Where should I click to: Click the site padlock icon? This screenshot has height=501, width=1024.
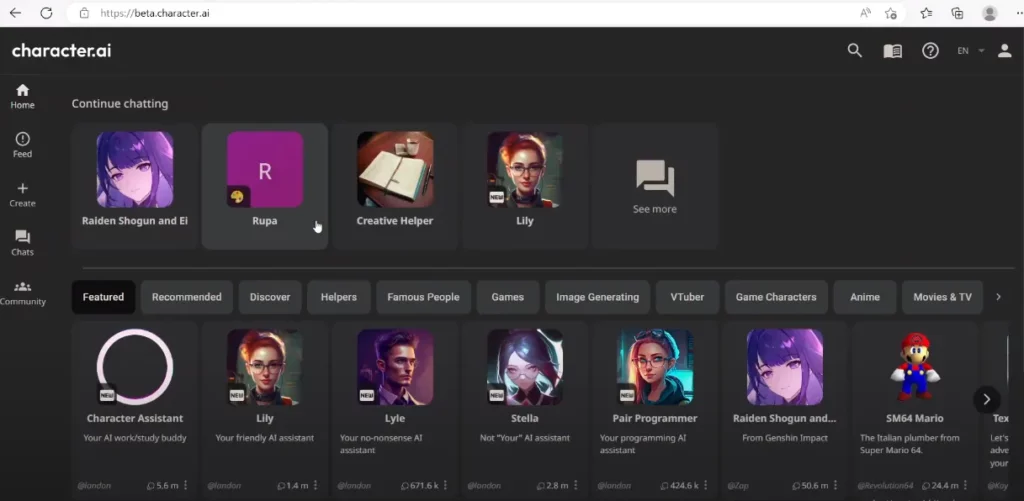click(x=84, y=13)
